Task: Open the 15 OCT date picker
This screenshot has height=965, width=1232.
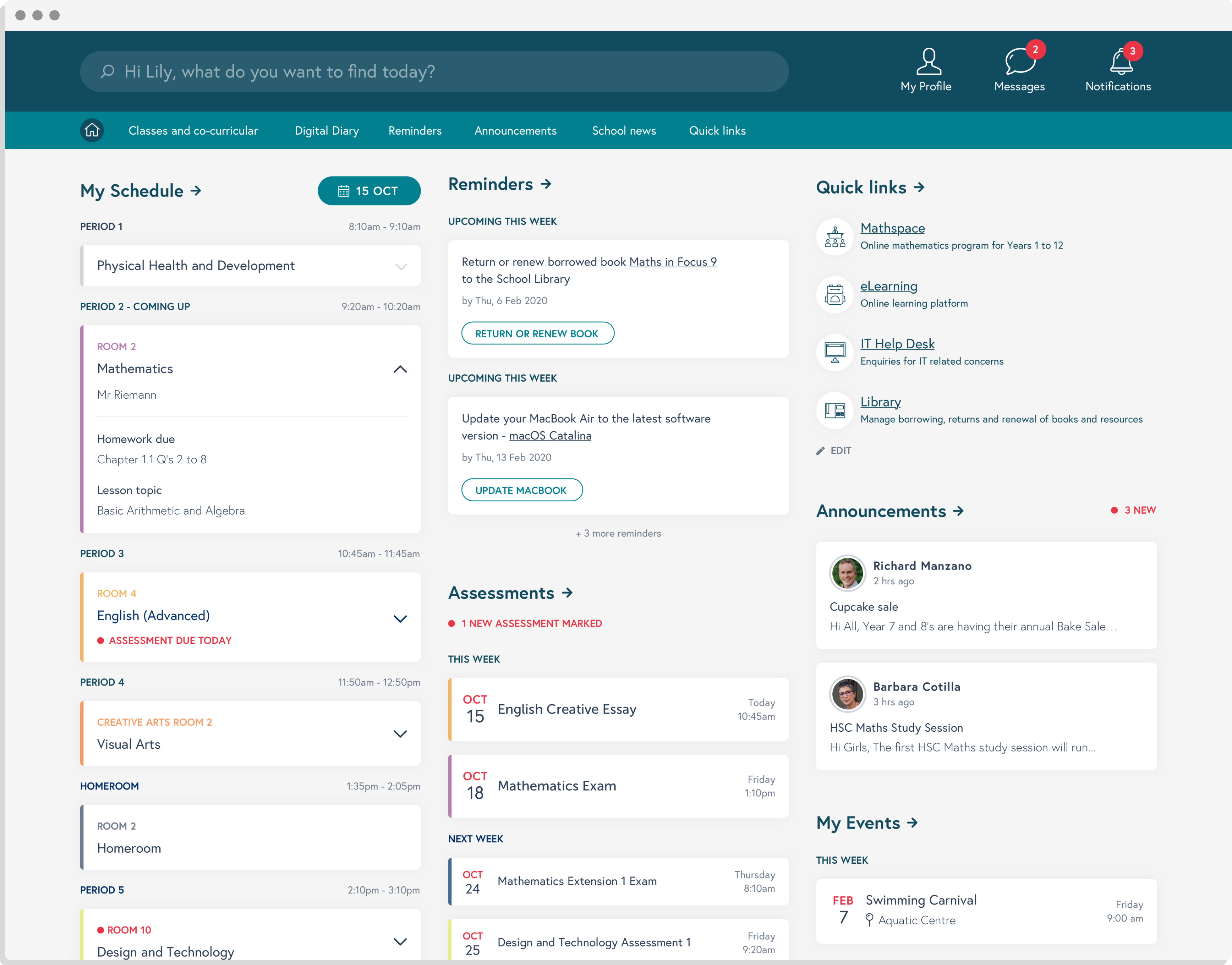Action: (x=368, y=191)
